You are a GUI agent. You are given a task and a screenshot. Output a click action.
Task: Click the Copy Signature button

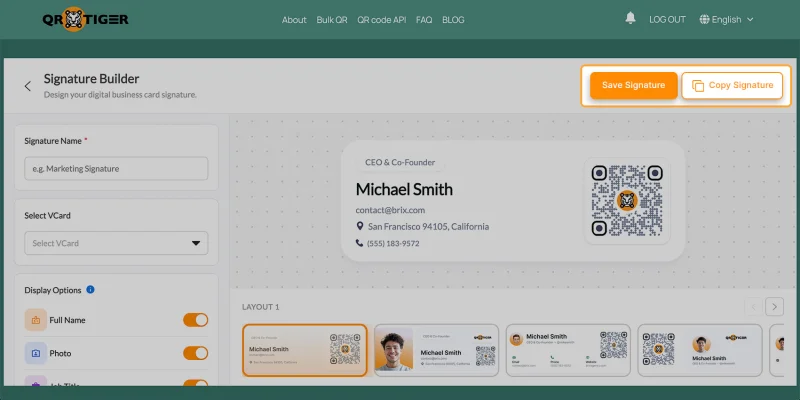click(732, 85)
